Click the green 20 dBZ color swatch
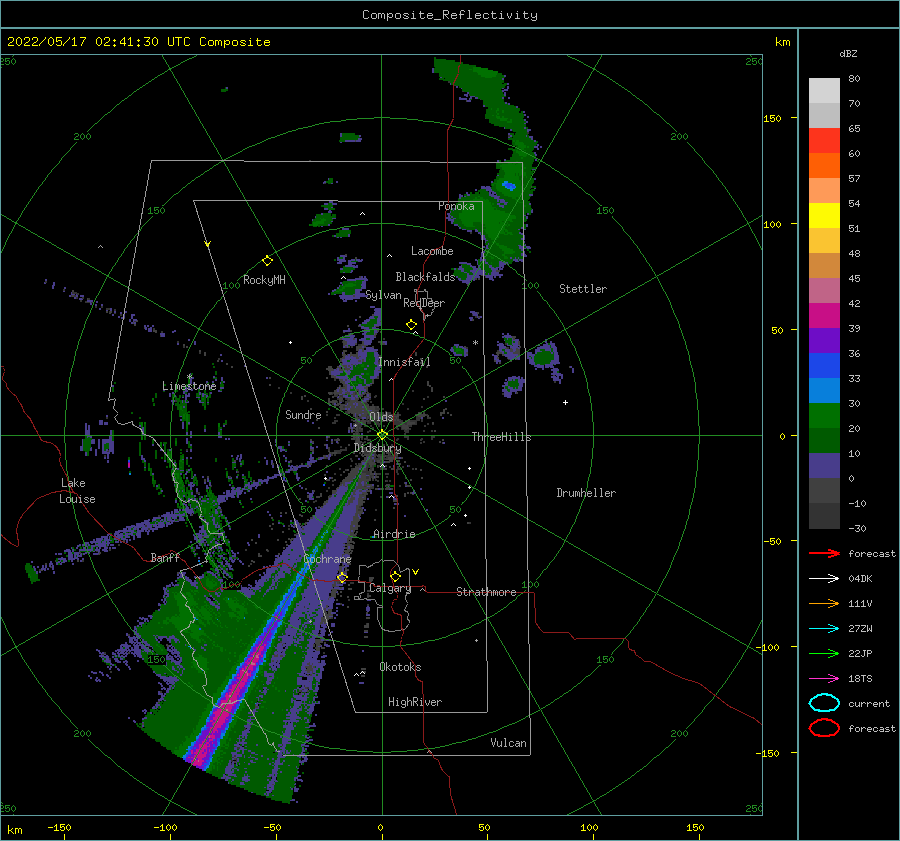This screenshot has height=841, width=900. tap(824, 416)
